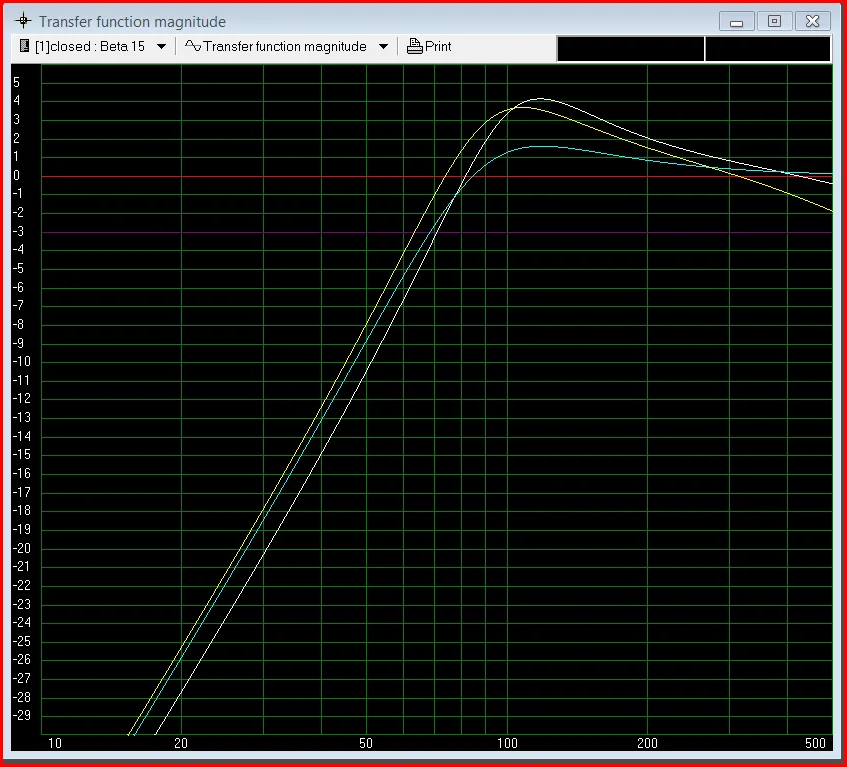Viewport: 847px width, 767px height.
Task: Expand the Transfer function magnitude dropdown arrow
Action: click(381, 46)
